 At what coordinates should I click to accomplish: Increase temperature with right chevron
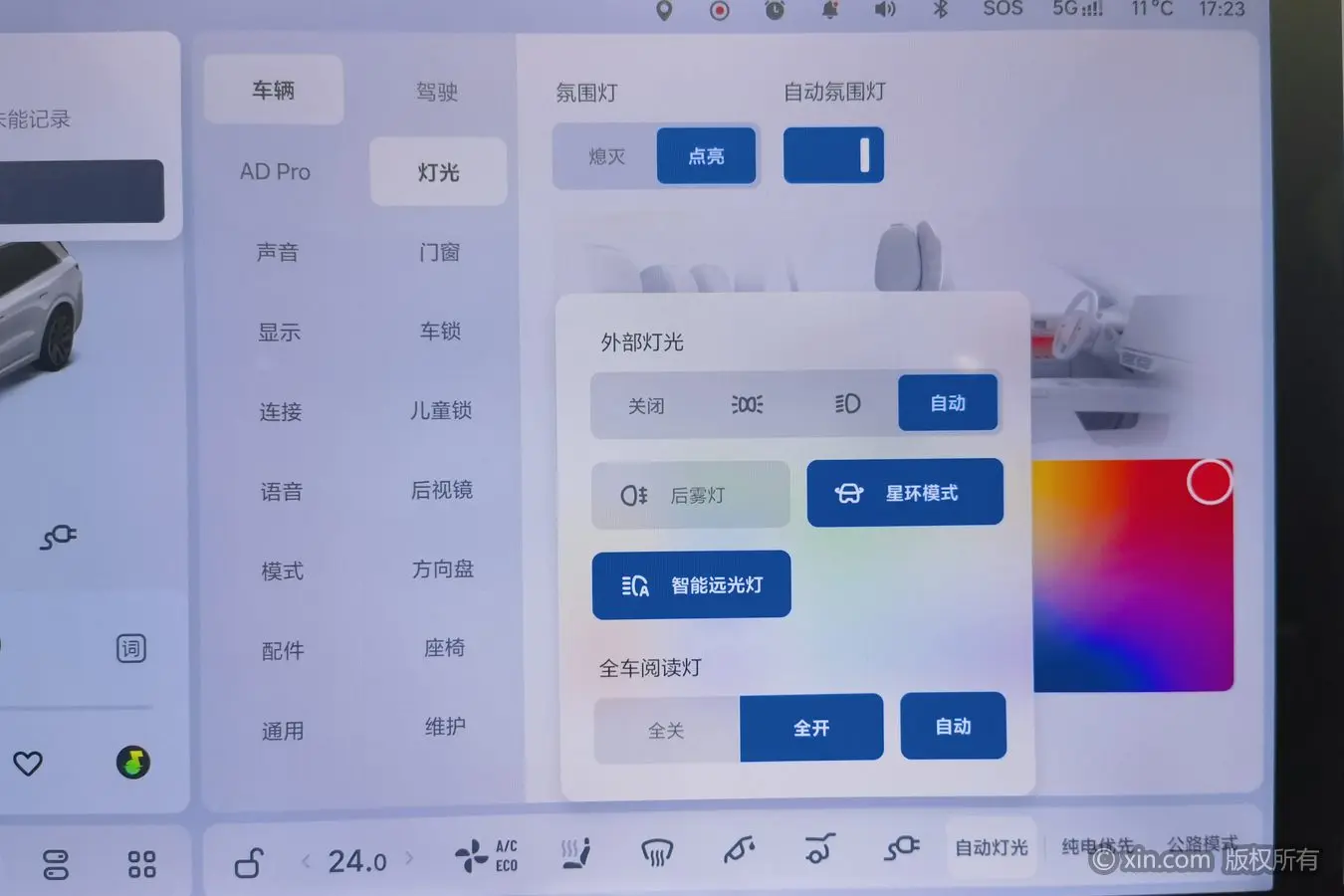(x=409, y=858)
